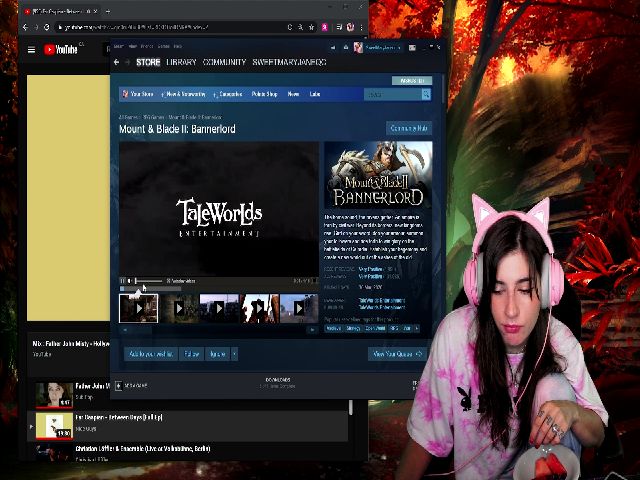
Task: Click the pink Chrome extension icon
Action: point(324,27)
